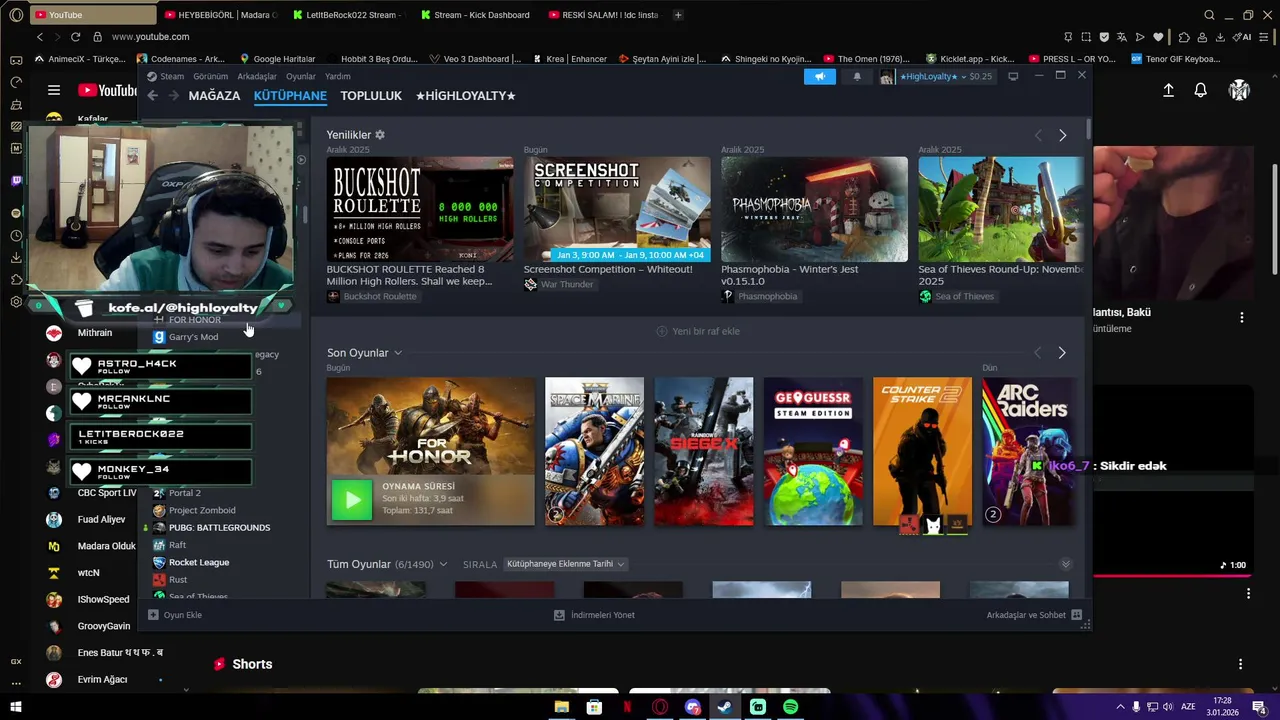This screenshot has width=1280, height=720.
Task: Open Opera GX logo menu
Action: (16, 15)
